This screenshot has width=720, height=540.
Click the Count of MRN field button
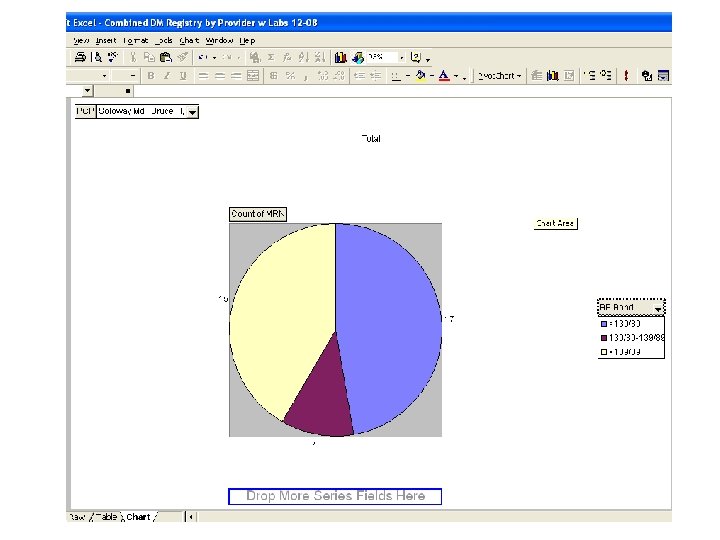(258, 214)
